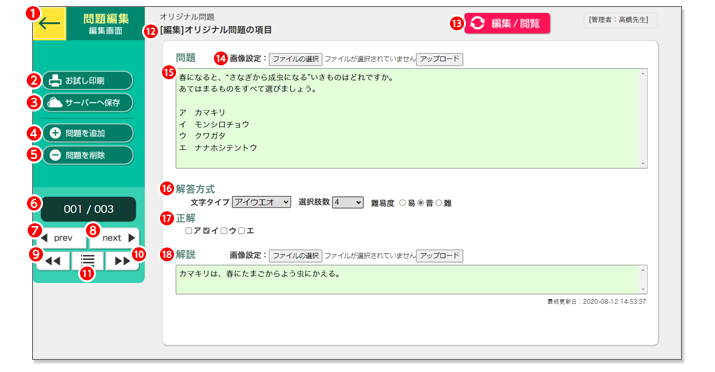Screen dimensions: 715x372
Task: Open the question list icon
Action: click(88, 261)
